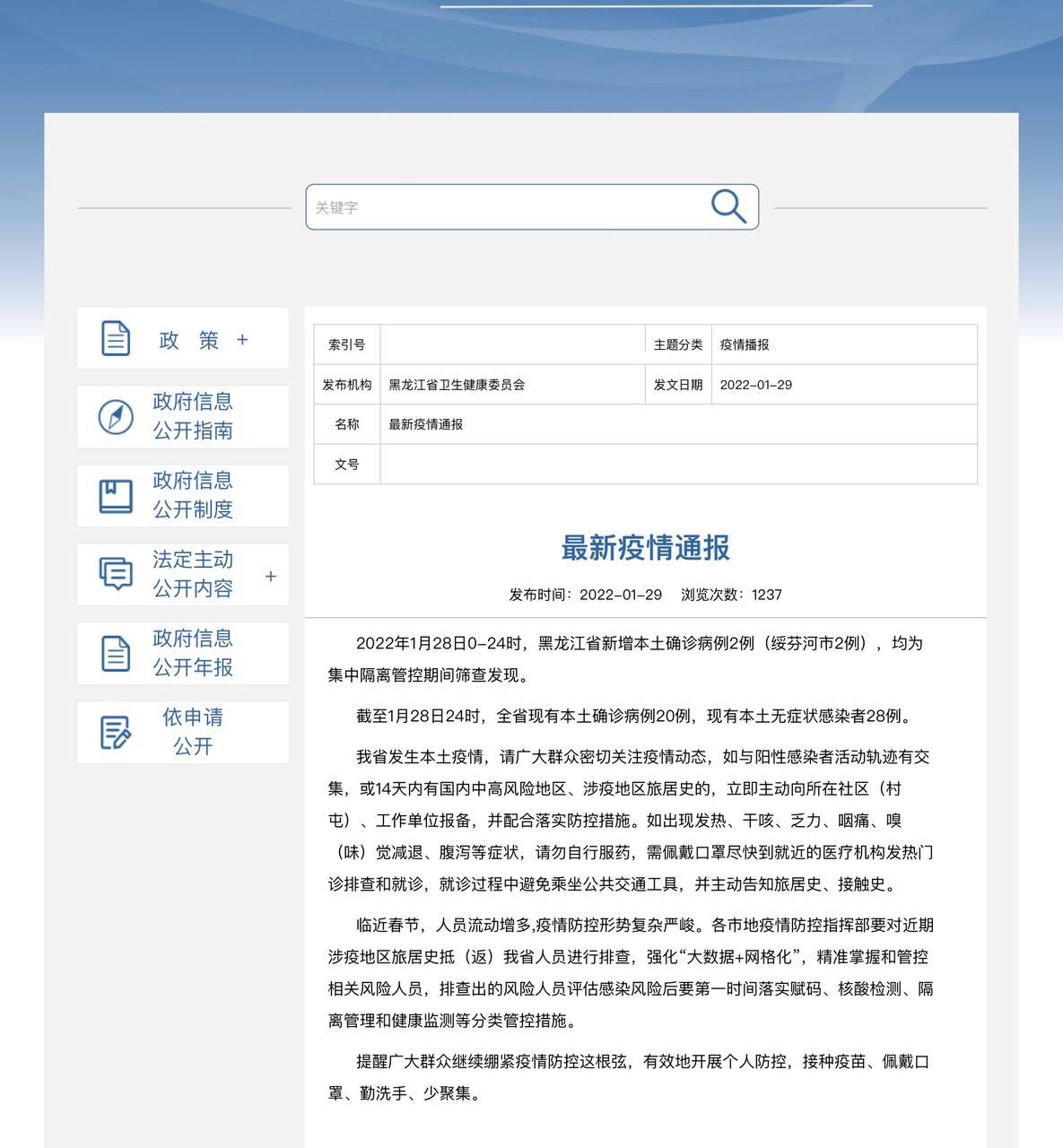Click paragraph starting 截至1月28日24时
Screen dimensions: 1063x1148
635,716
